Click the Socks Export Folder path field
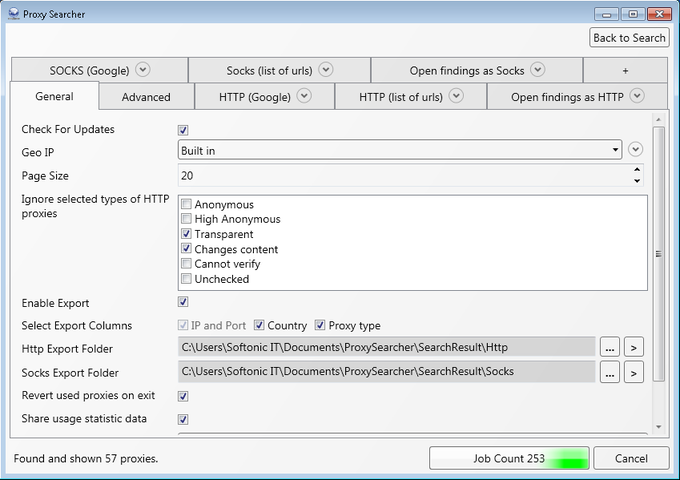Image resolution: width=680 pixels, height=480 pixels. coord(386,371)
